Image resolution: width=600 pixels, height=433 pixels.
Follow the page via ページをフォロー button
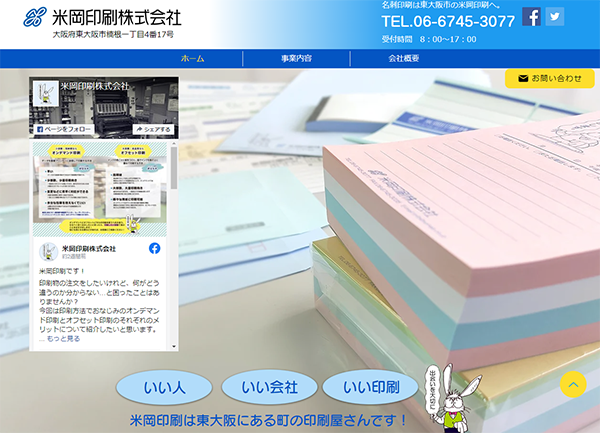coord(64,129)
